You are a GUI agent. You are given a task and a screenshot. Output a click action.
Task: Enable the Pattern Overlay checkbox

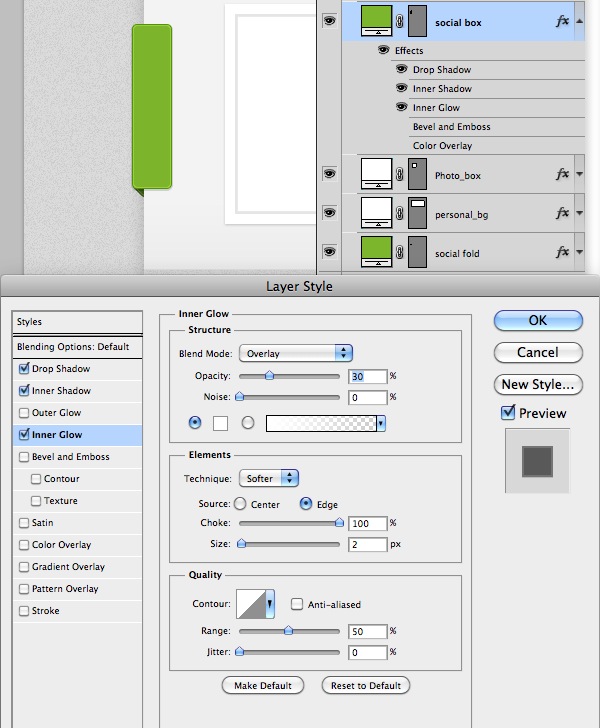pyautogui.click(x=24, y=589)
